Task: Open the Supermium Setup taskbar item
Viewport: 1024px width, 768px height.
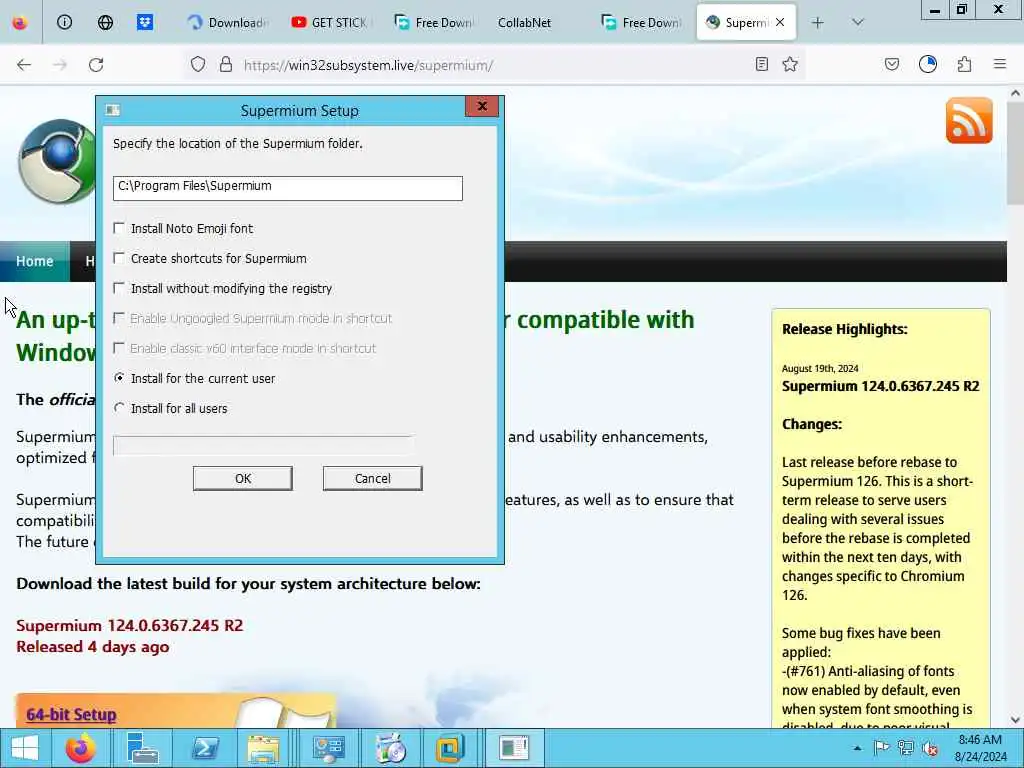Action: point(514,748)
